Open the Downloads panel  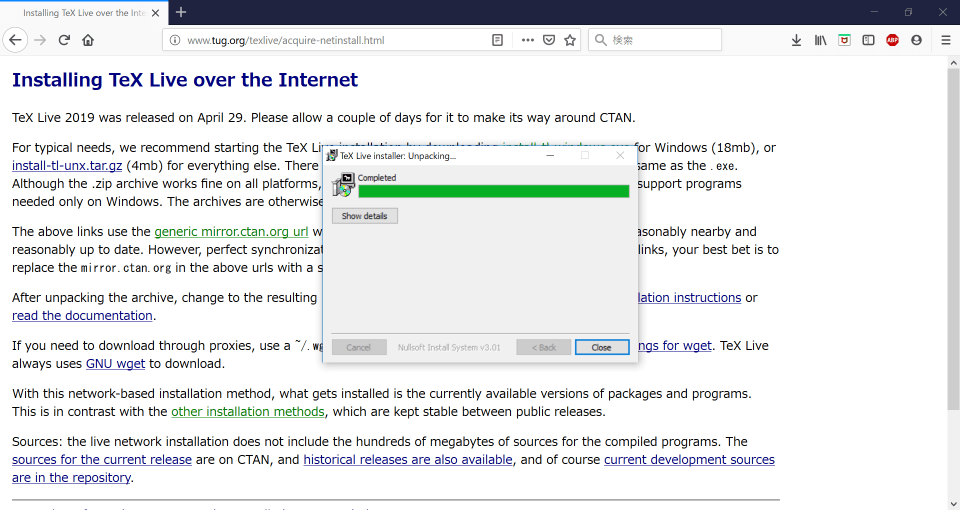[796, 40]
